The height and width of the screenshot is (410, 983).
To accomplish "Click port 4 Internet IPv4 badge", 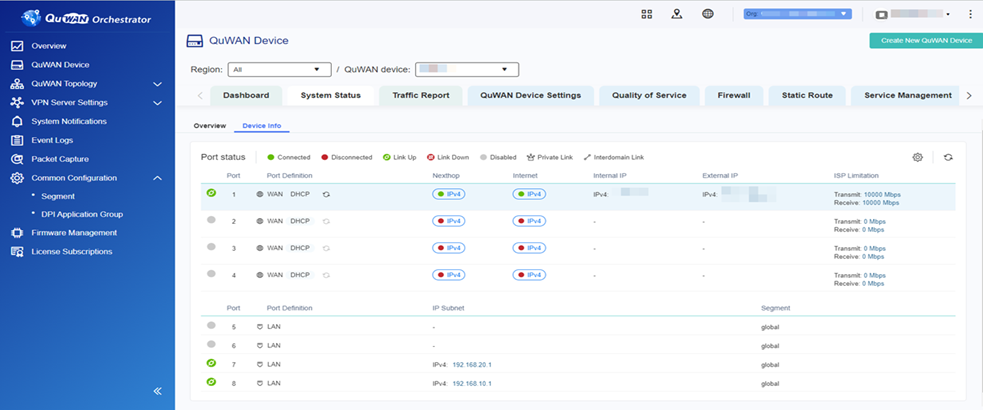I will click(529, 275).
